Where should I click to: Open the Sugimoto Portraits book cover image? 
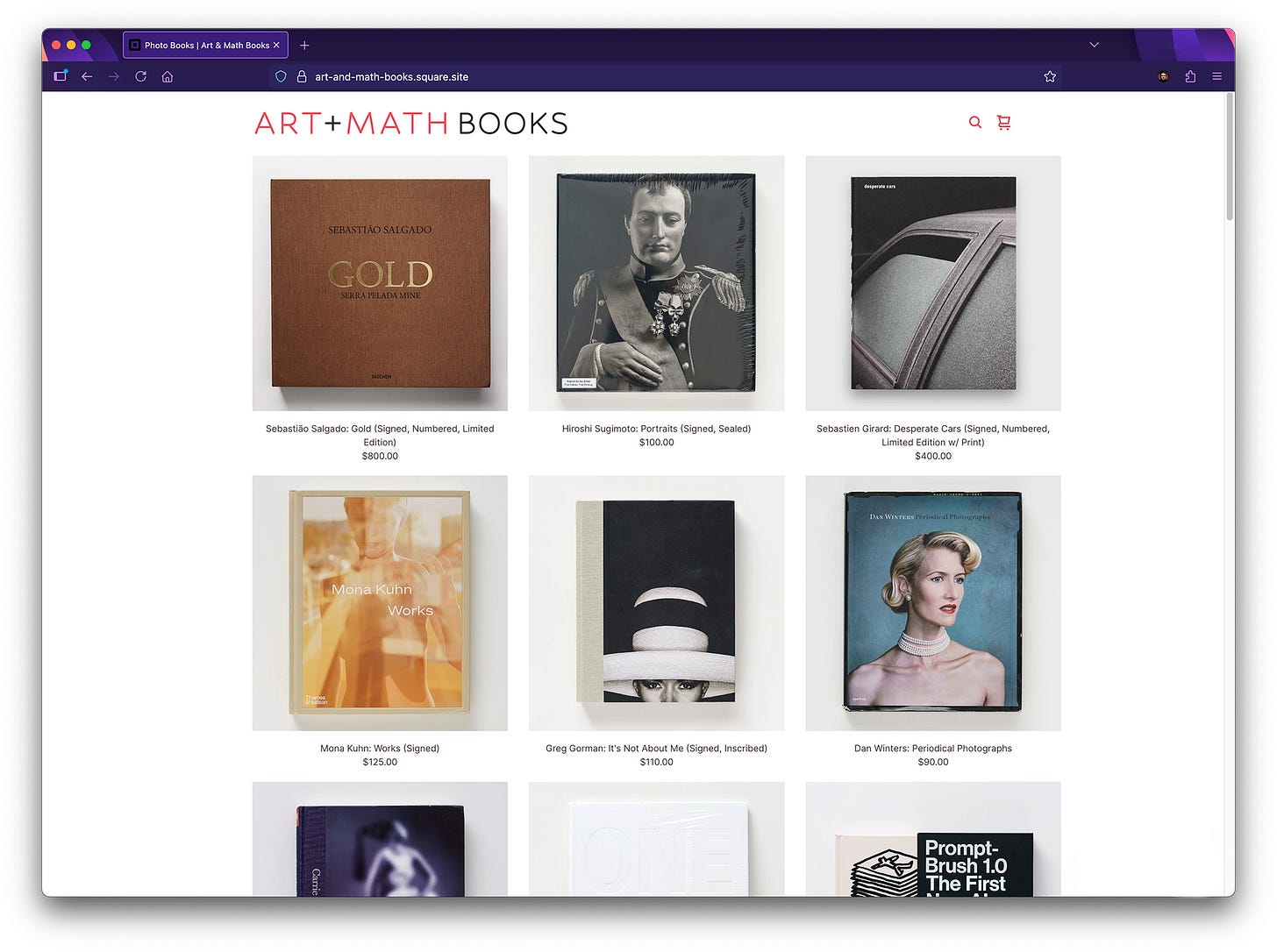(656, 283)
